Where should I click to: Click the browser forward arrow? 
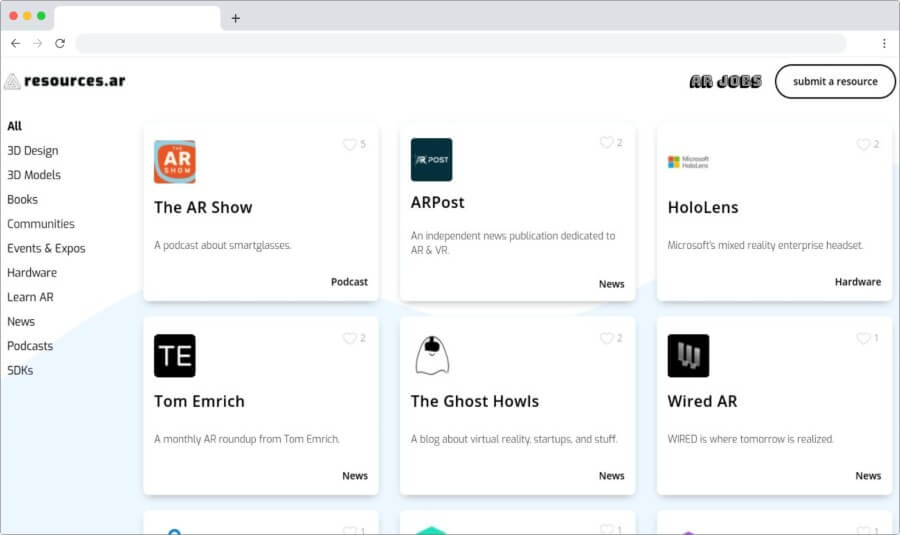37,43
